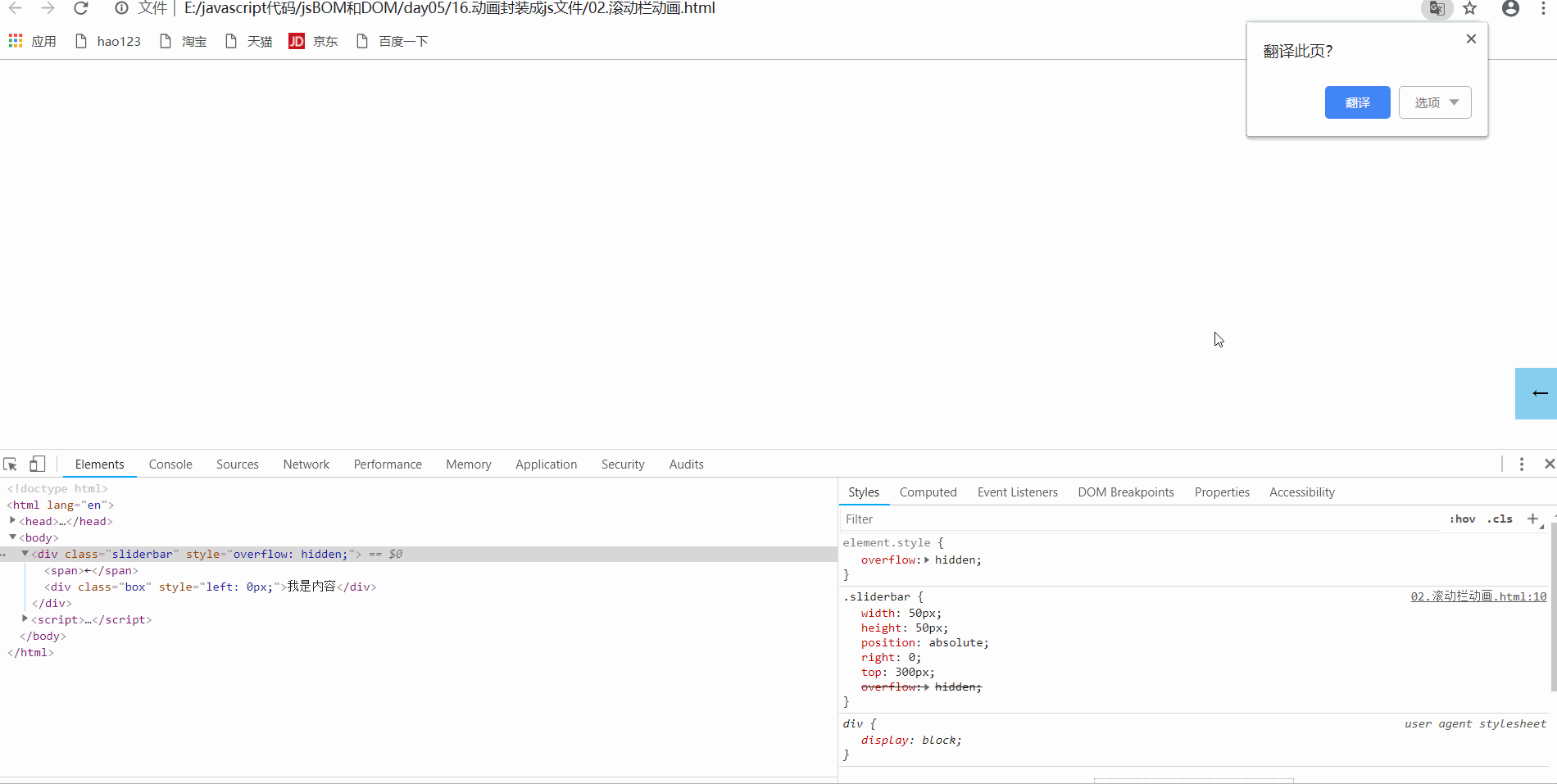This screenshot has width=1557, height=784.
Task: Select the span element row
Action: (91, 570)
